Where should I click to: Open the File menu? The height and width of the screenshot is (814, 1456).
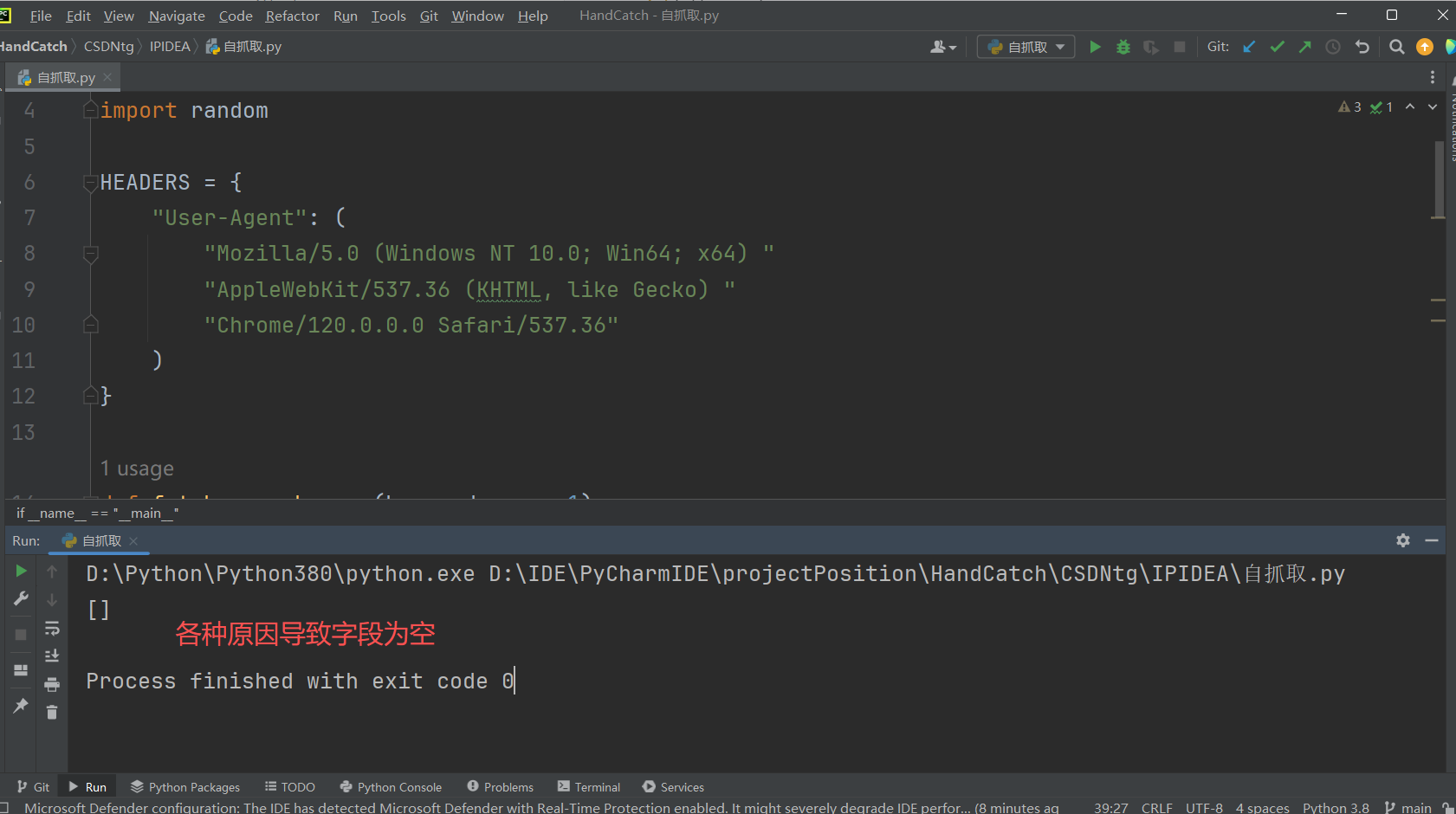[x=41, y=16]
